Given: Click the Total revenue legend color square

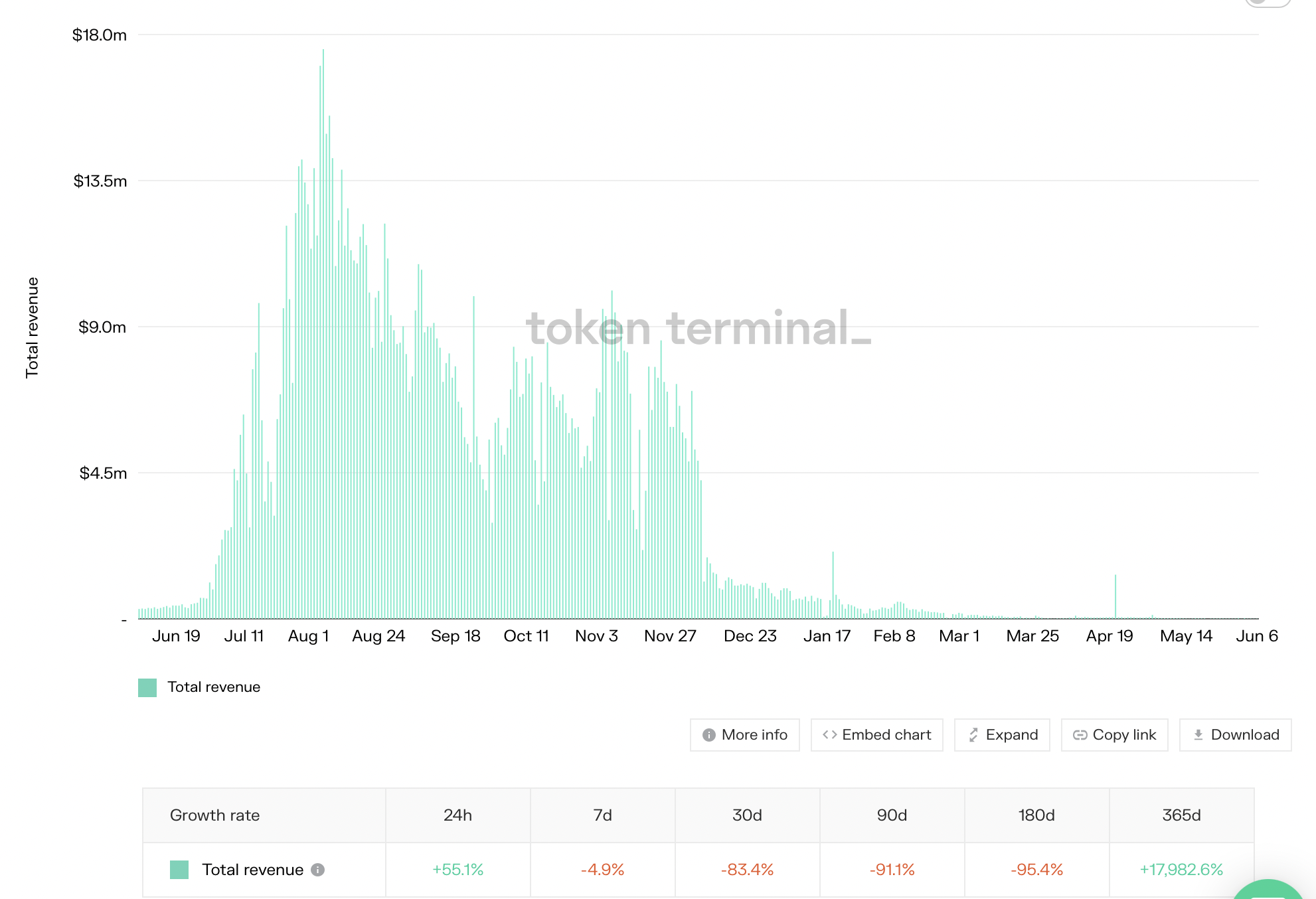Looking at the screenshot, I should (x=147, y=688).
